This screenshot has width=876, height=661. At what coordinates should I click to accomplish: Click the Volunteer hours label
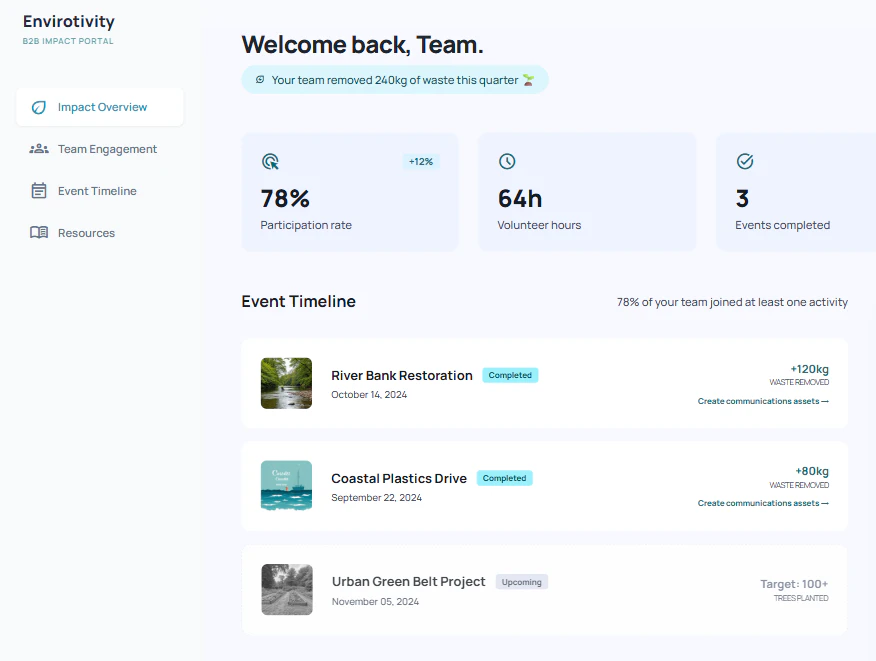(539, 225)
